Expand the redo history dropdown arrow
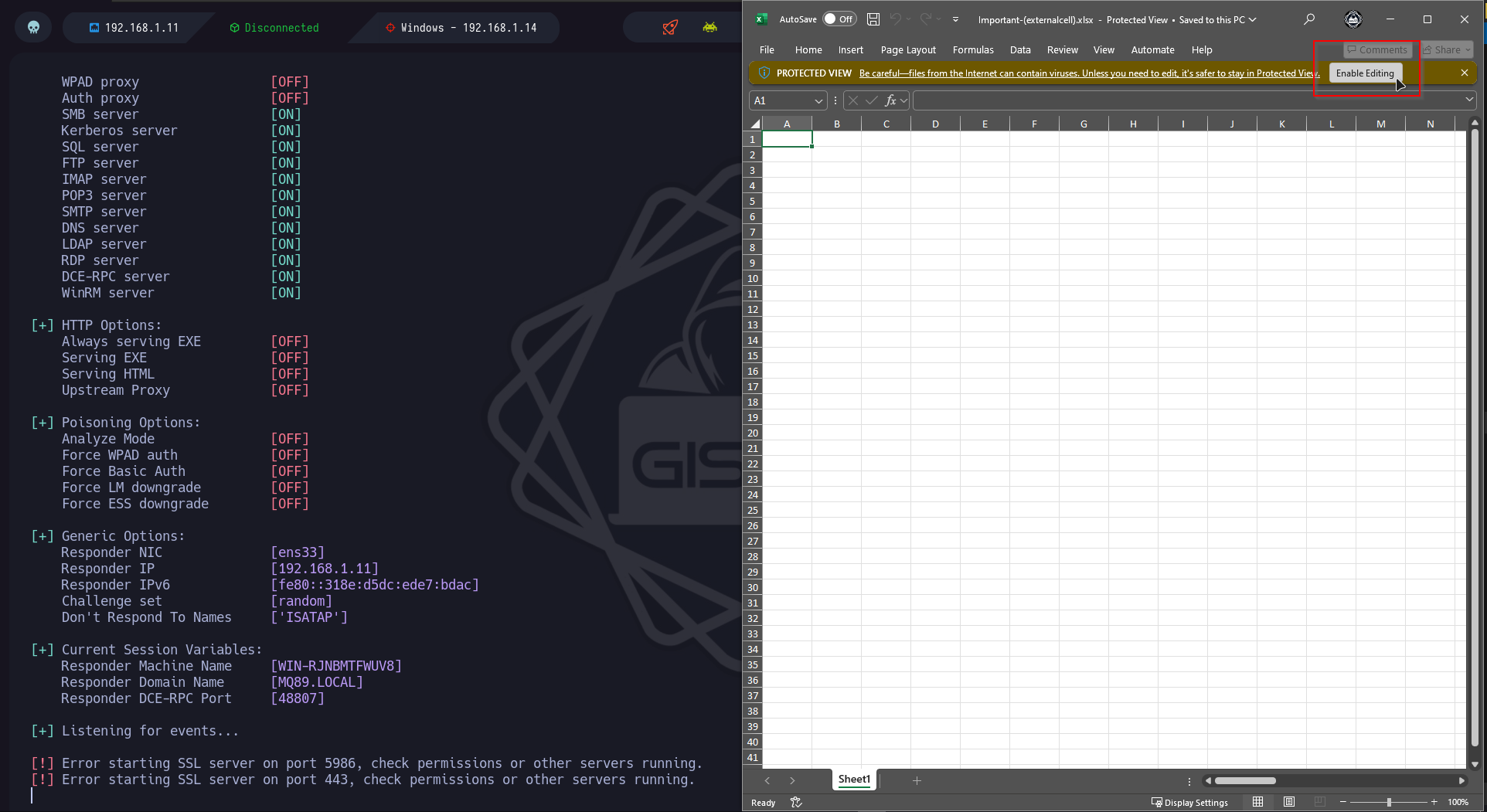This screenshot has height=812, width=1487. (939, 19)
